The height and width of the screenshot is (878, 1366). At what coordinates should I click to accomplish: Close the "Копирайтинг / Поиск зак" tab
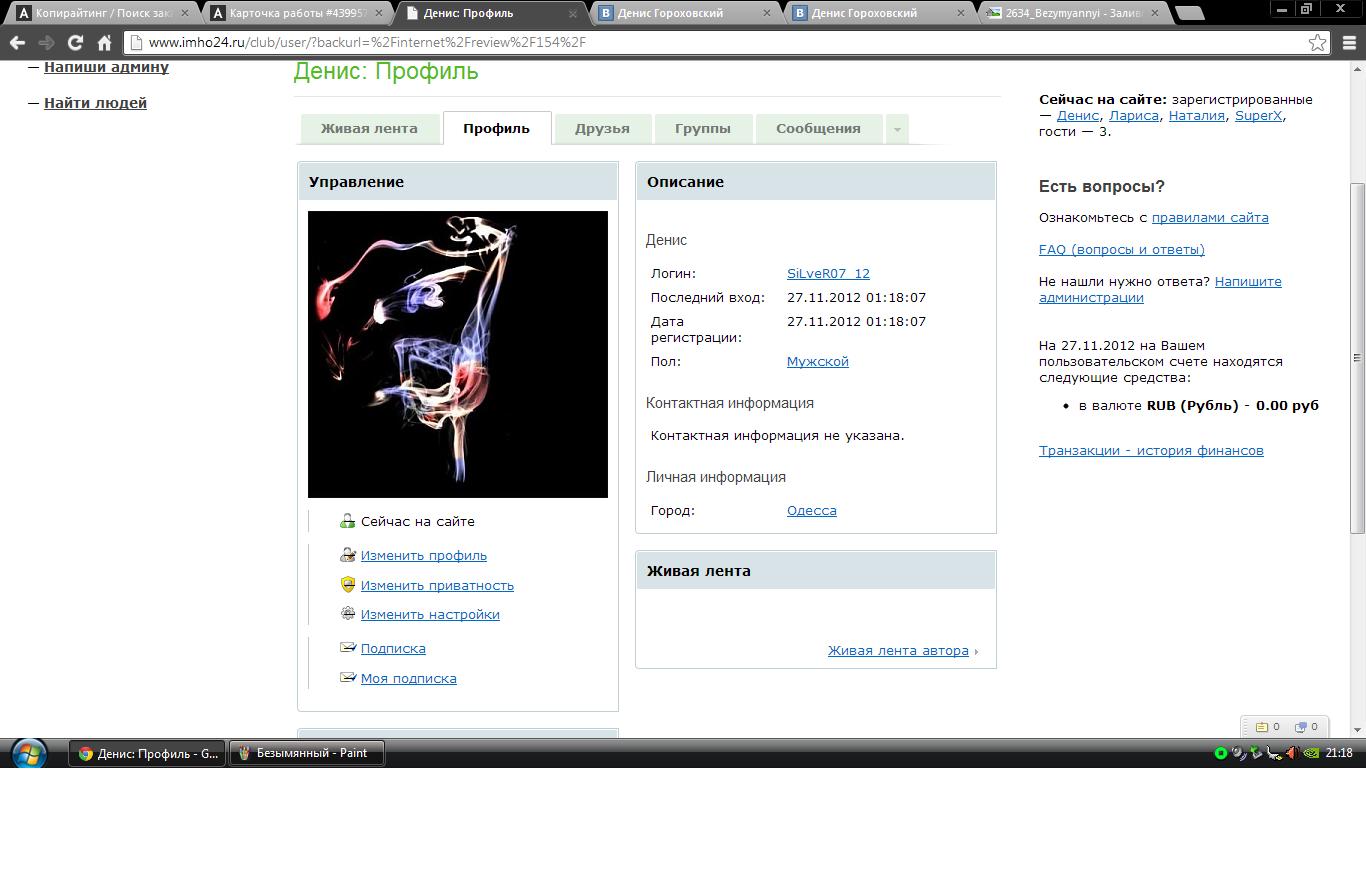[x=185, y=13]
